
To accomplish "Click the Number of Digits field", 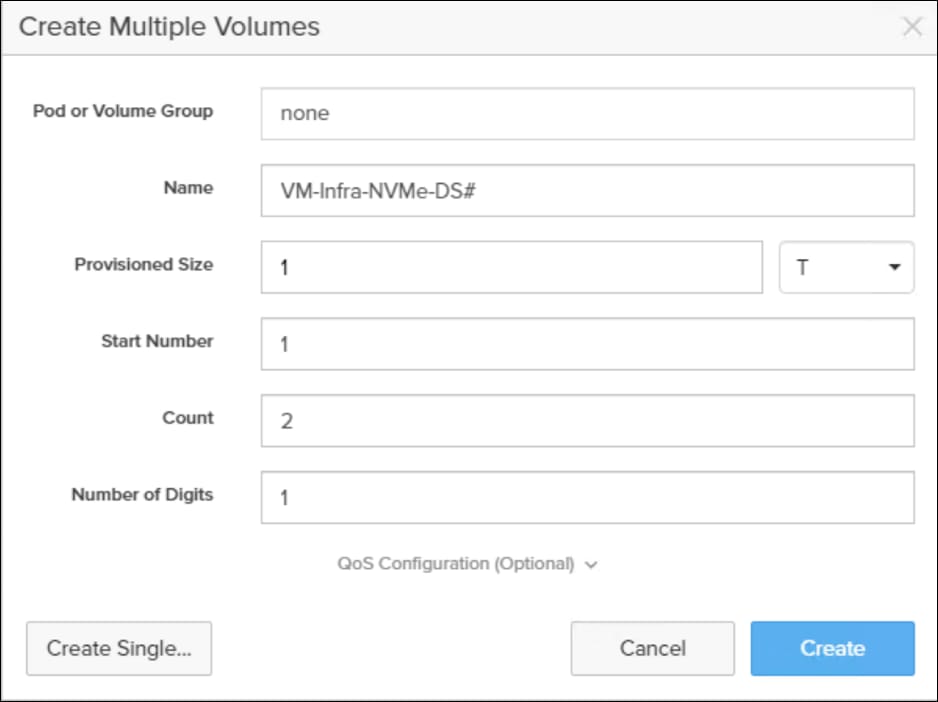I will (x=588, y=497).
